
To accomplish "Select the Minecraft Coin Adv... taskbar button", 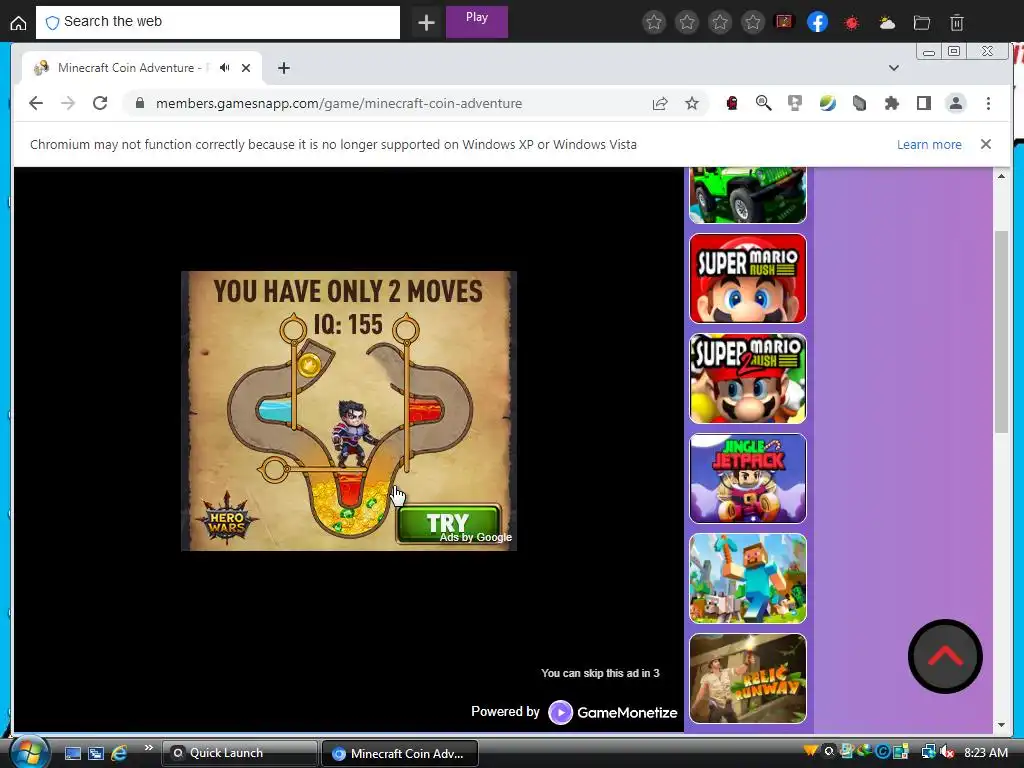I will (x=400, y=753).
